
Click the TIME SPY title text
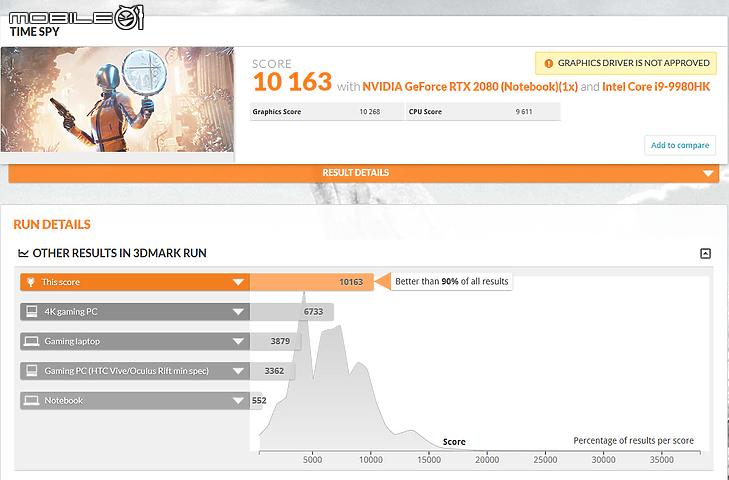pos(34,32)
